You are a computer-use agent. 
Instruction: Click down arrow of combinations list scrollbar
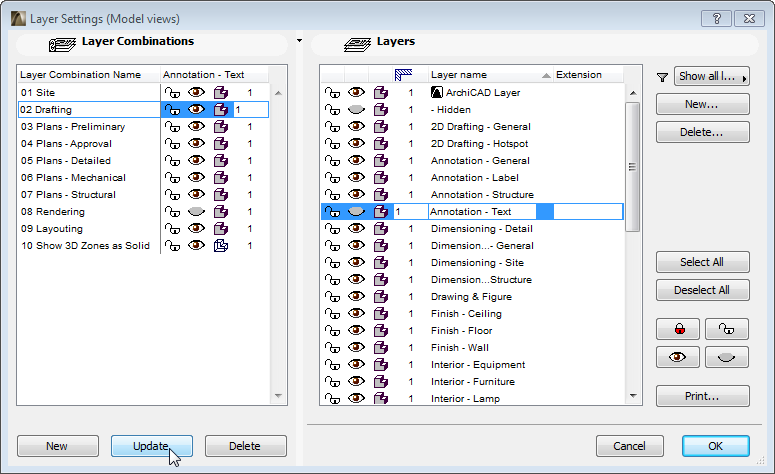(278, 396)
